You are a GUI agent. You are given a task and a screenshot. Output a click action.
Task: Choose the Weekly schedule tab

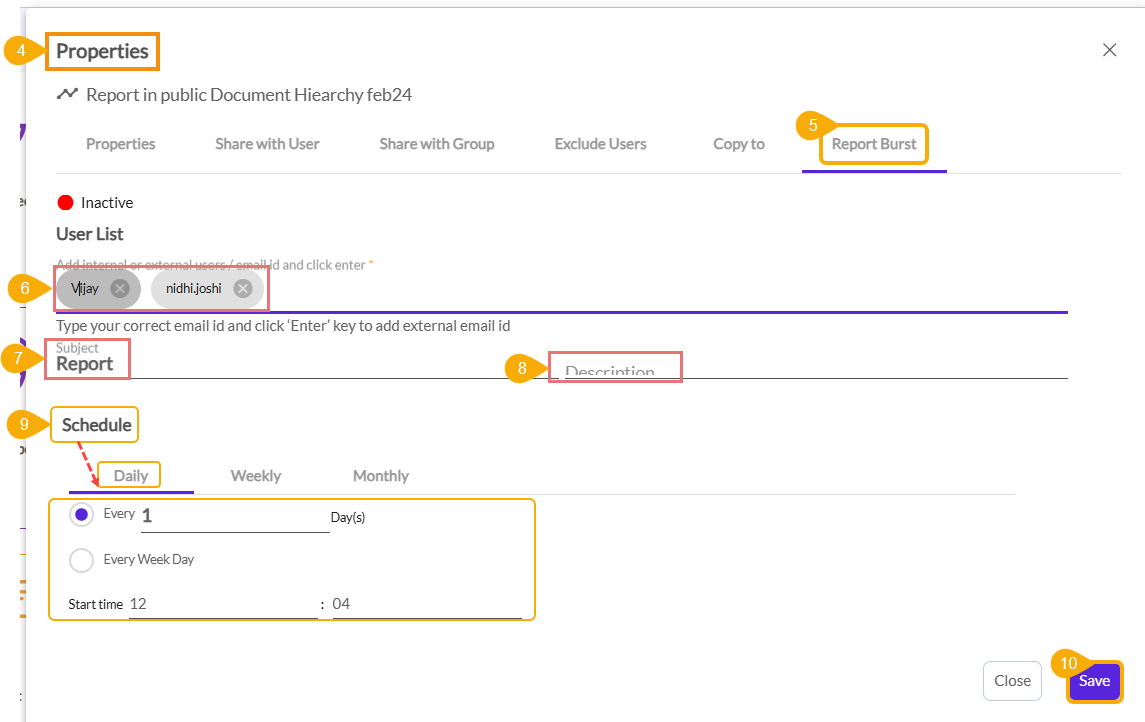pos(256,476)
